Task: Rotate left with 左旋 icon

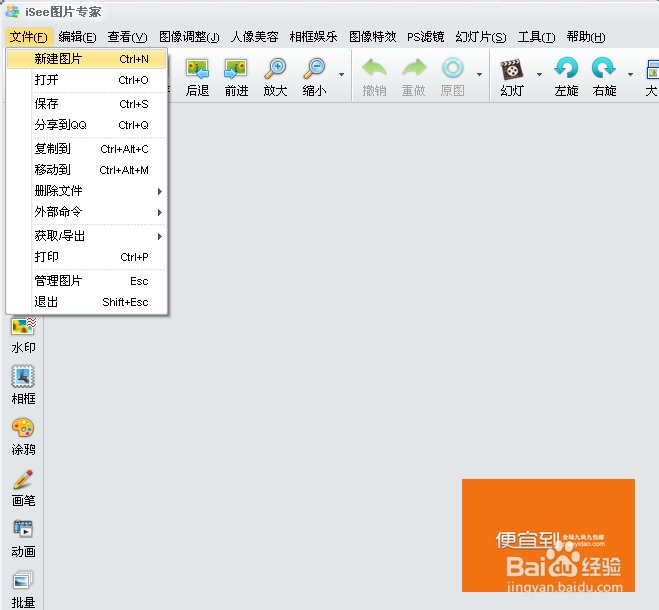Action: coord(566,68)
